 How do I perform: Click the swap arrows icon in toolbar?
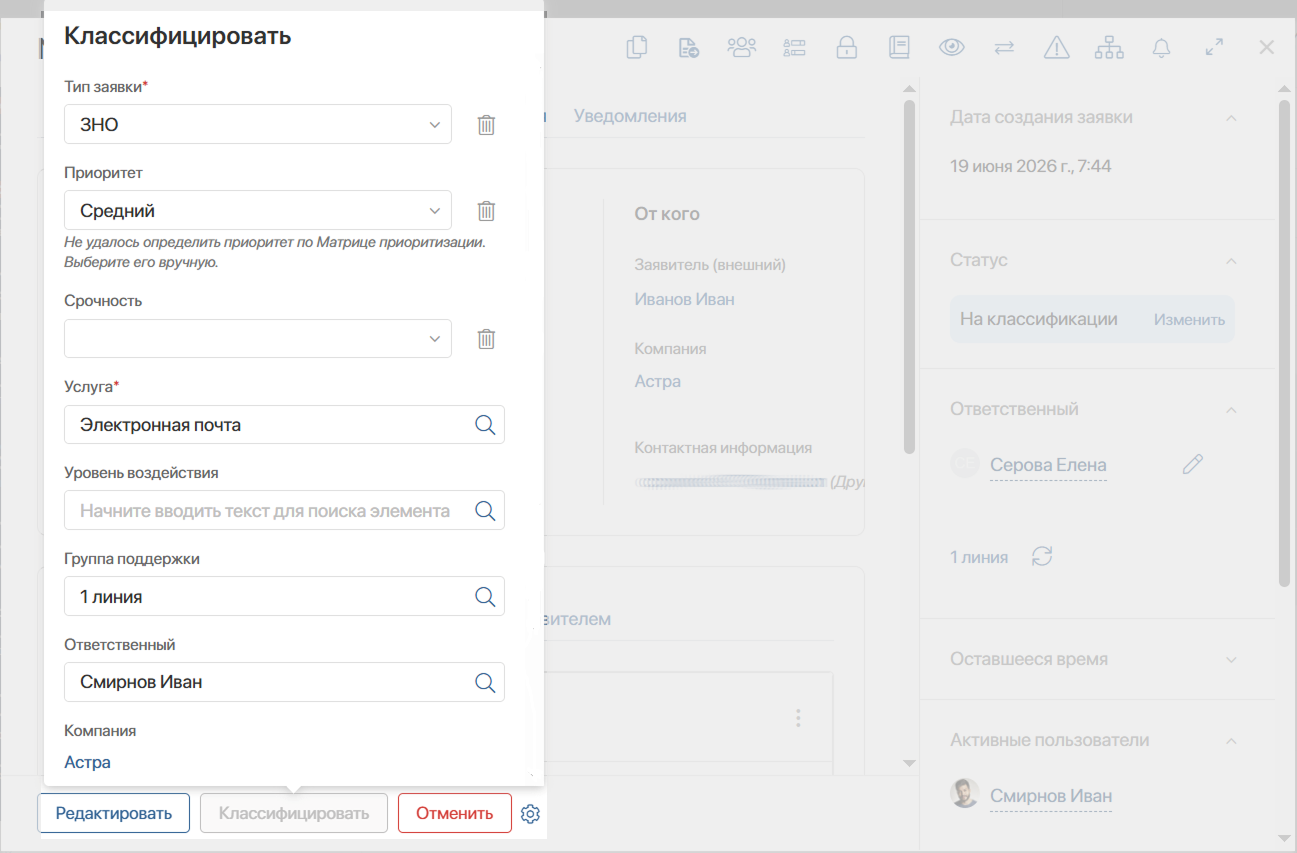(1004, 47)
